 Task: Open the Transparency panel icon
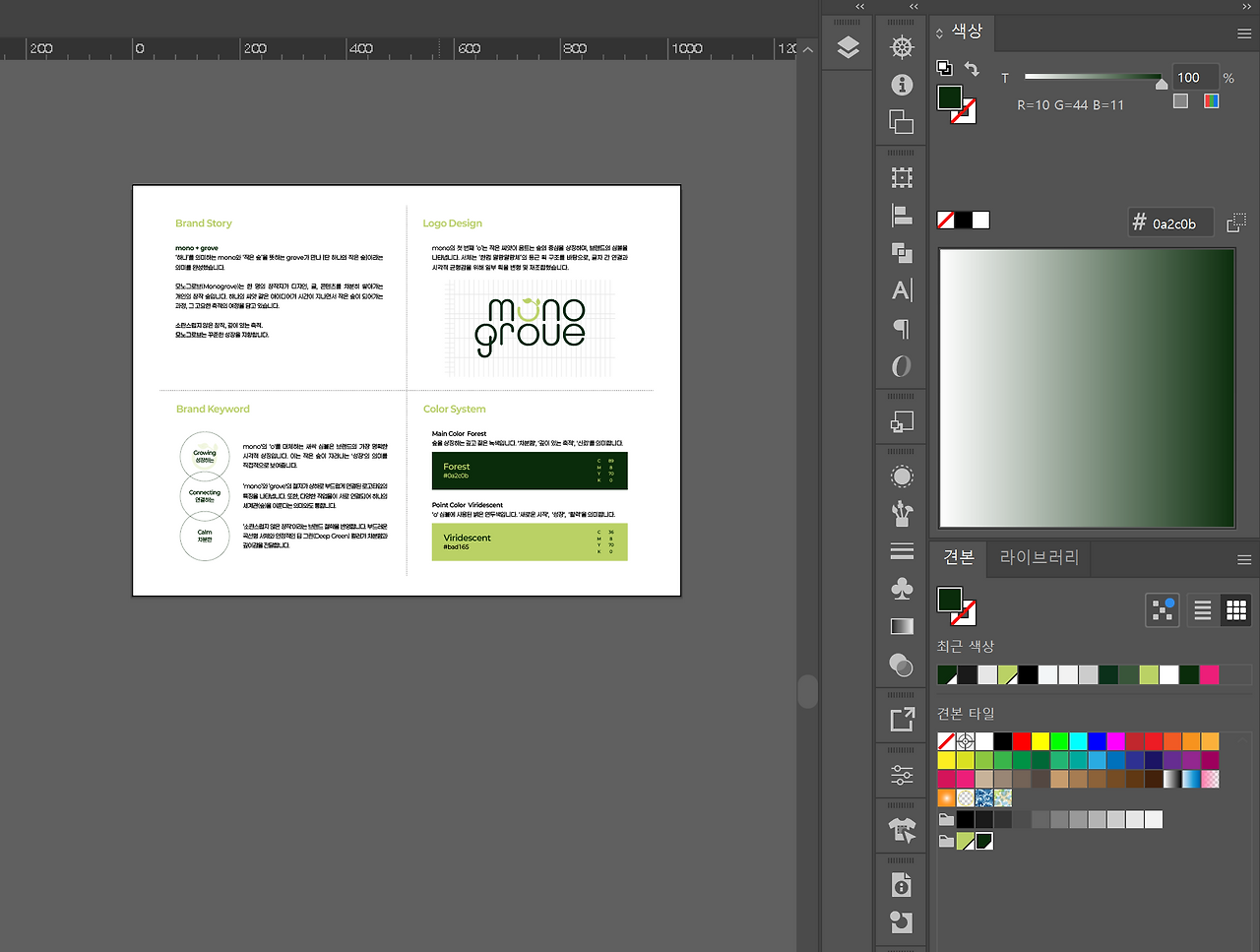[902, 666]
